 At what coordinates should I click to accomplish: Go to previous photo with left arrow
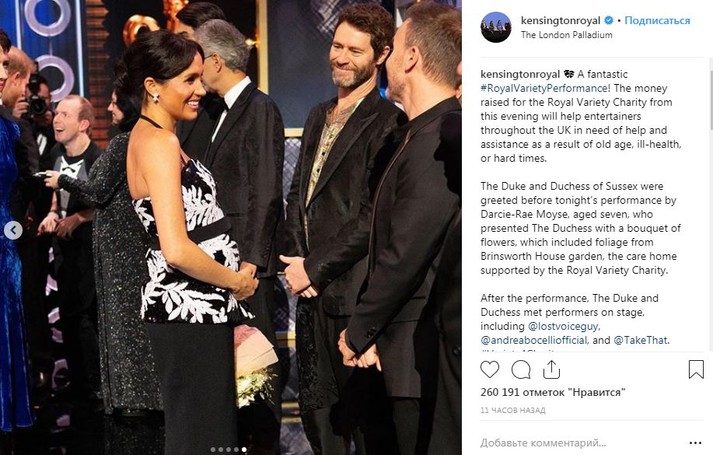click(13, 231)
